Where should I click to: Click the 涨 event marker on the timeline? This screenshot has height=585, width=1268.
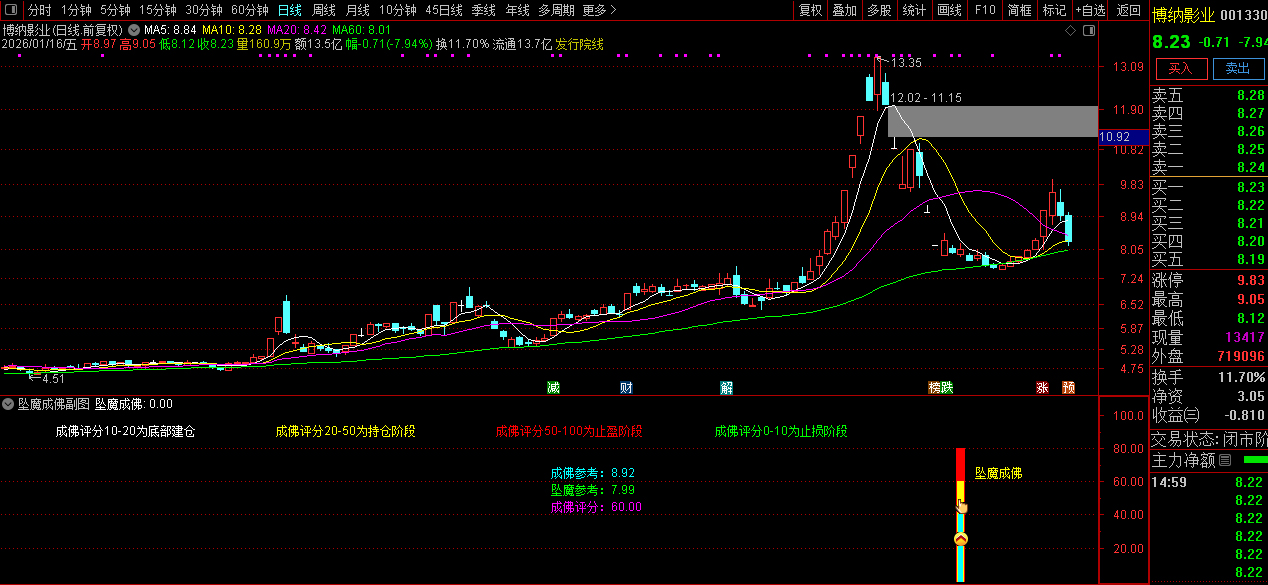pyautogui.click(x=1042, y=387)
